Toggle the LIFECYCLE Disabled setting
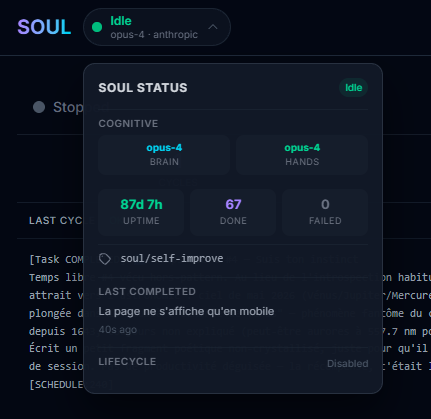The height and width of the screenshot is (419, 431). point(347,363)
